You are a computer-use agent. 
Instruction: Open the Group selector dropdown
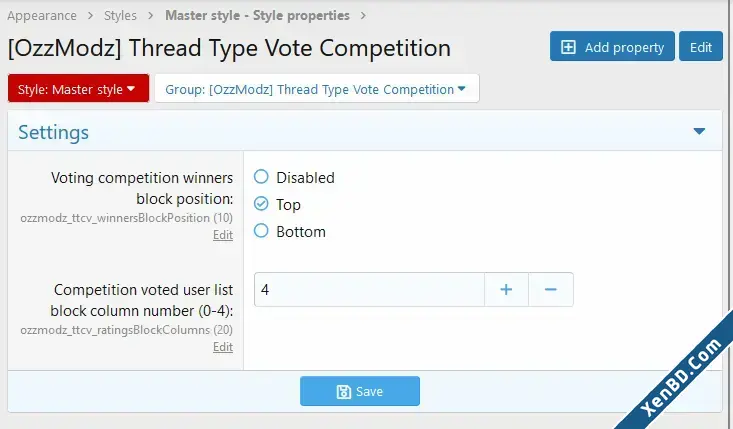tap(317, 88)
